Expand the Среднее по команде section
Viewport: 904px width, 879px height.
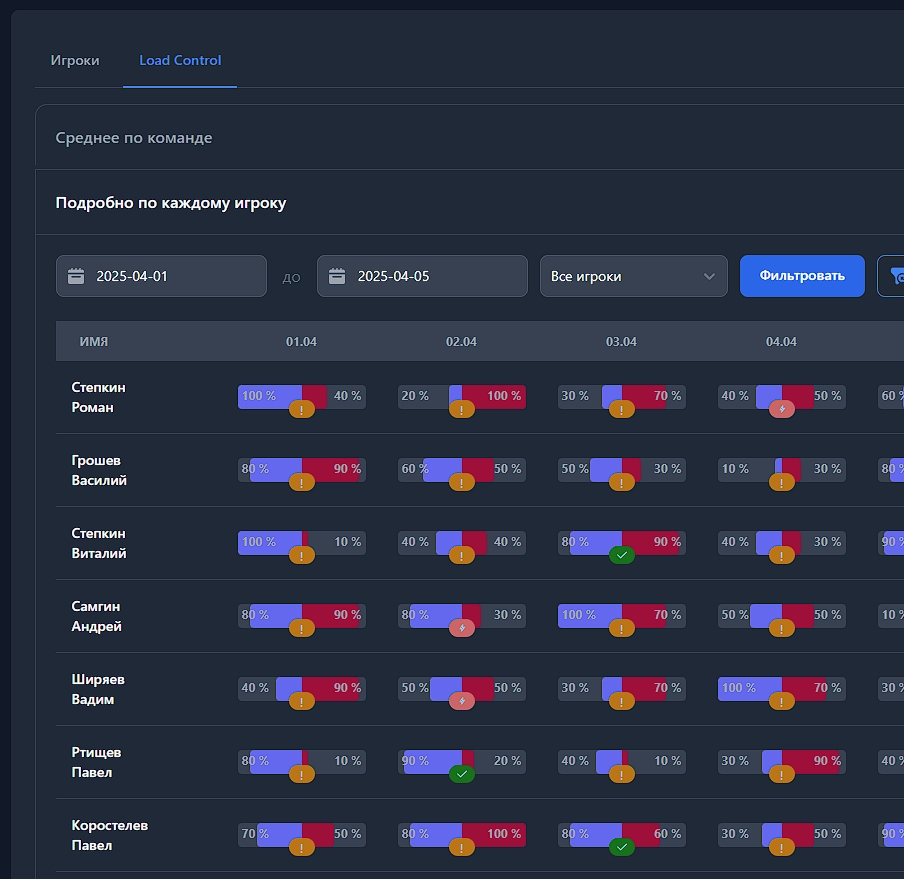click(x=134, y=138)
